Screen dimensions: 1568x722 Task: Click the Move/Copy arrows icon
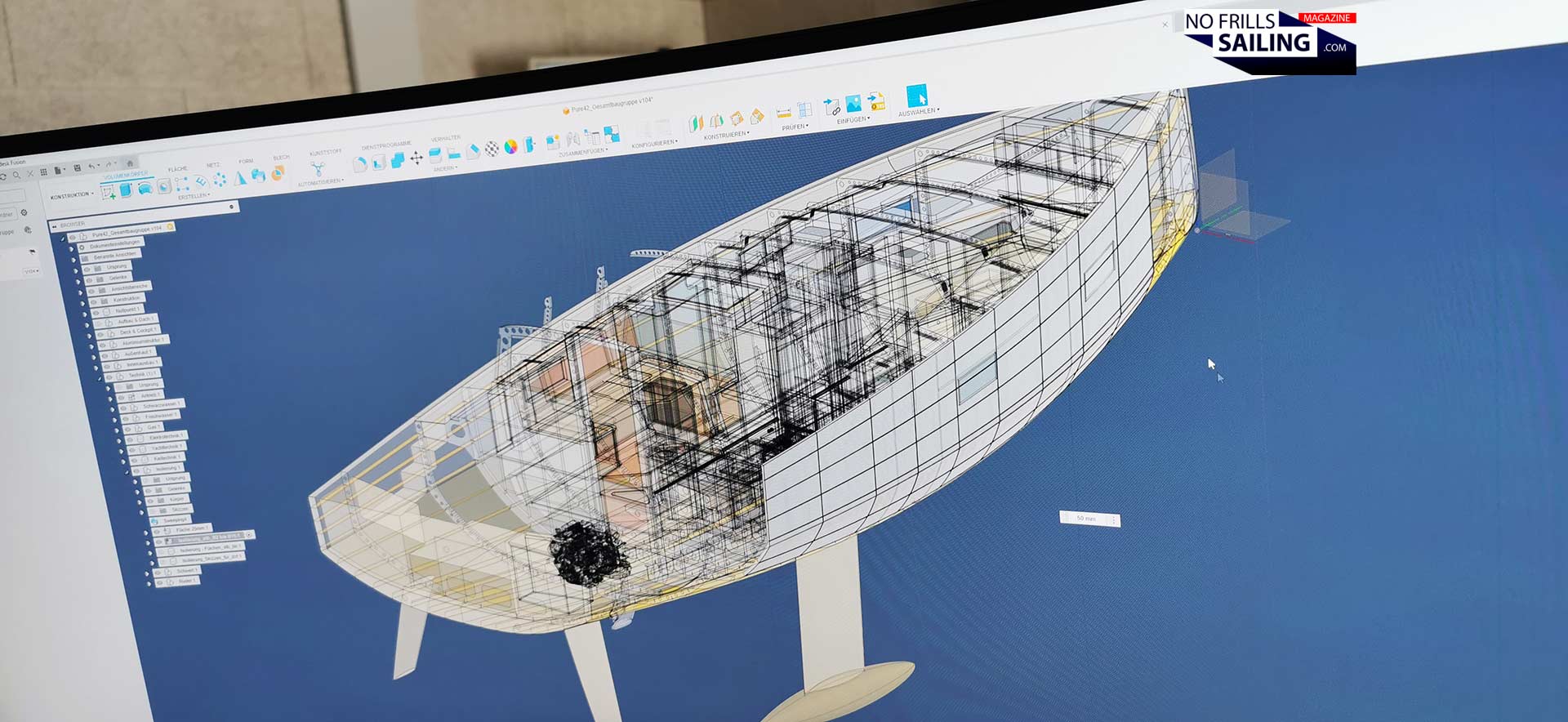click(416, 158)
